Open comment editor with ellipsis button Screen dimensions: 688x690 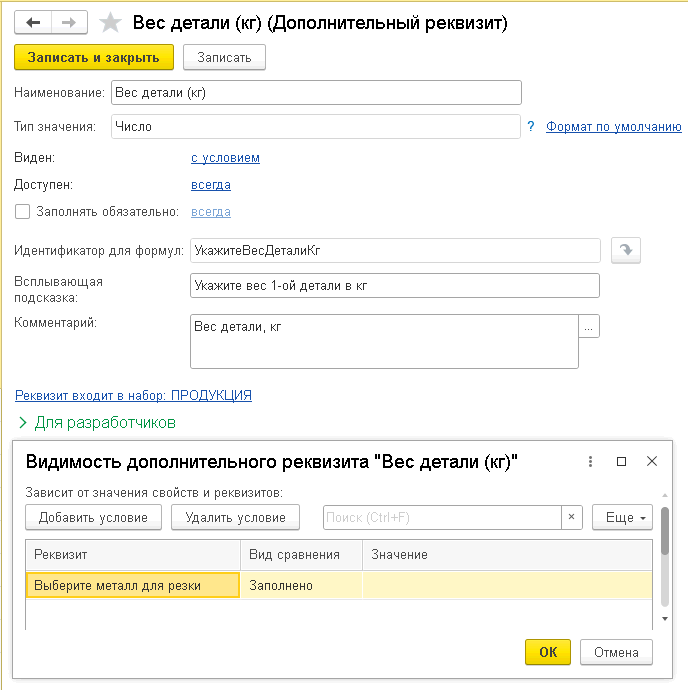[x=589, y=327]
